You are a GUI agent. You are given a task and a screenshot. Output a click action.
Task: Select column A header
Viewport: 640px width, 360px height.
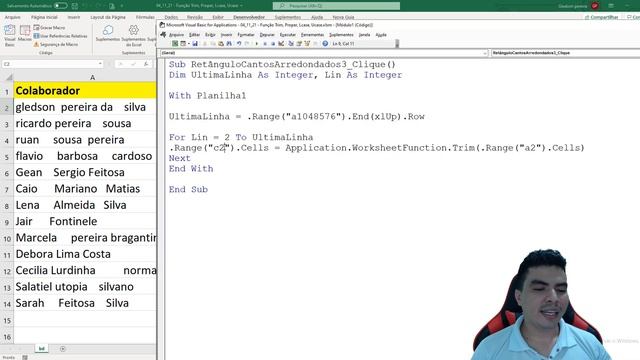85,77
